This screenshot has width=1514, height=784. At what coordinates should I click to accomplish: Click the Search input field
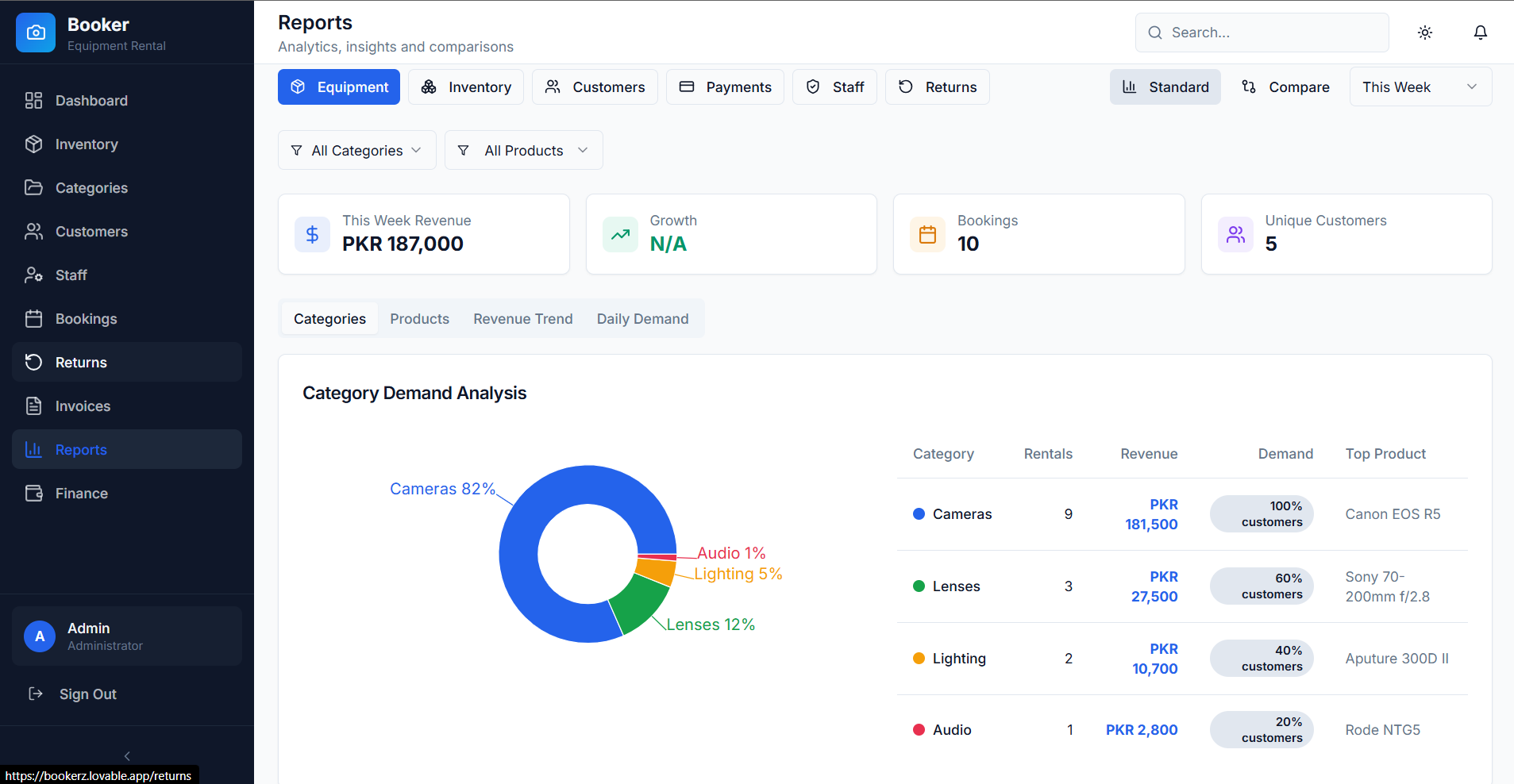click(1262, 33)
